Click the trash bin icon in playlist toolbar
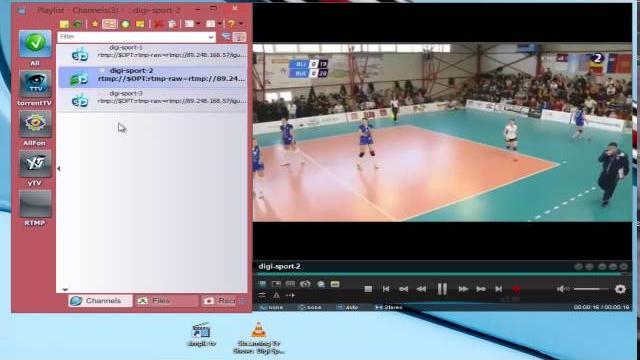Viewport: 640px width, 360px height. click(172, 24)
